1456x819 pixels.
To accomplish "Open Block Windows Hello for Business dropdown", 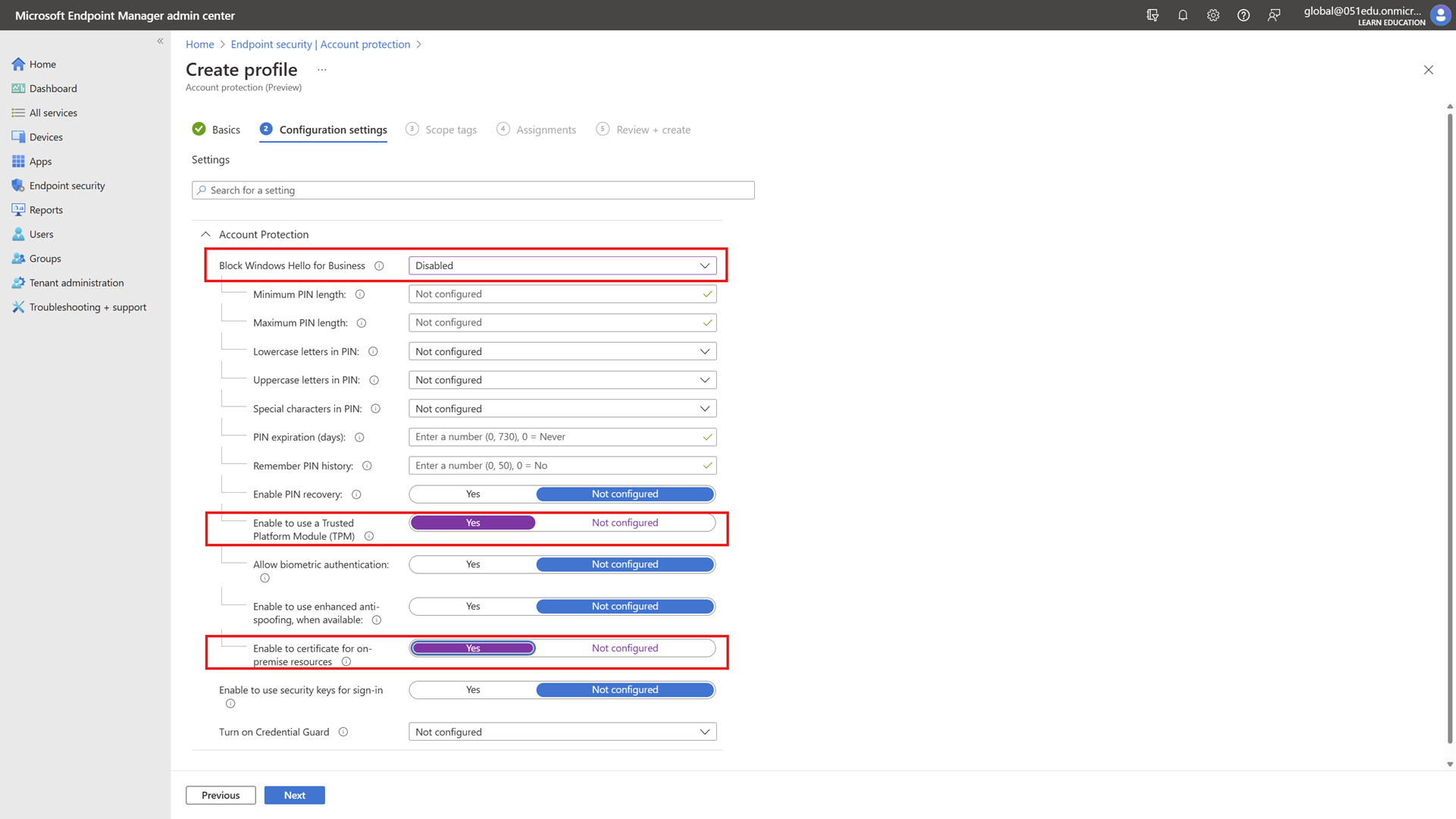I will pyautogui.click(x=562, y=266).
